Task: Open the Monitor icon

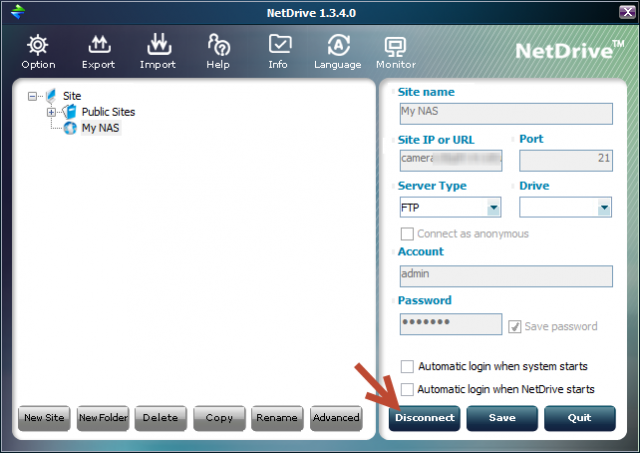Action: coord(395,47)
